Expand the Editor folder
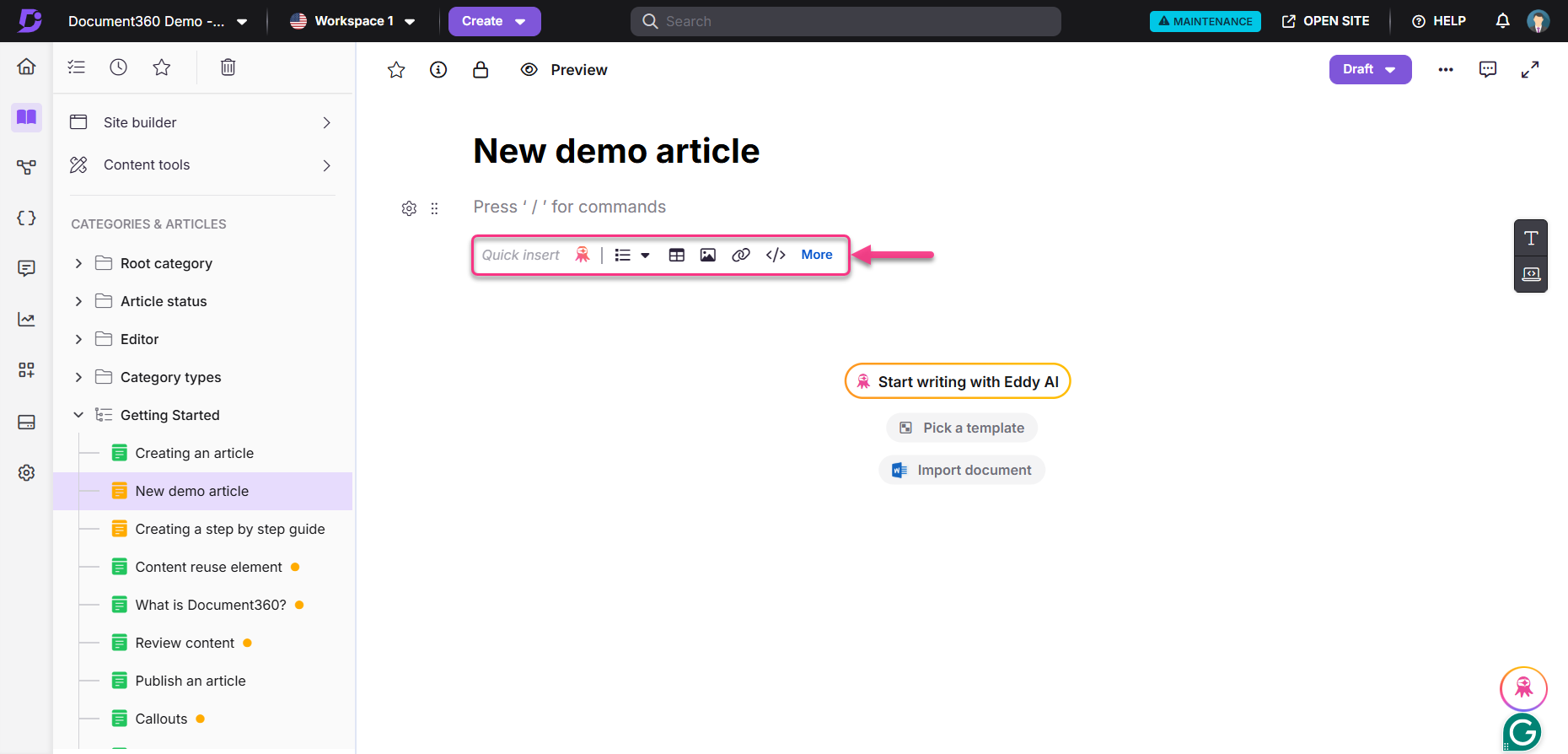The height and width of the screenshot is (754, 1568). coord(78,339)
